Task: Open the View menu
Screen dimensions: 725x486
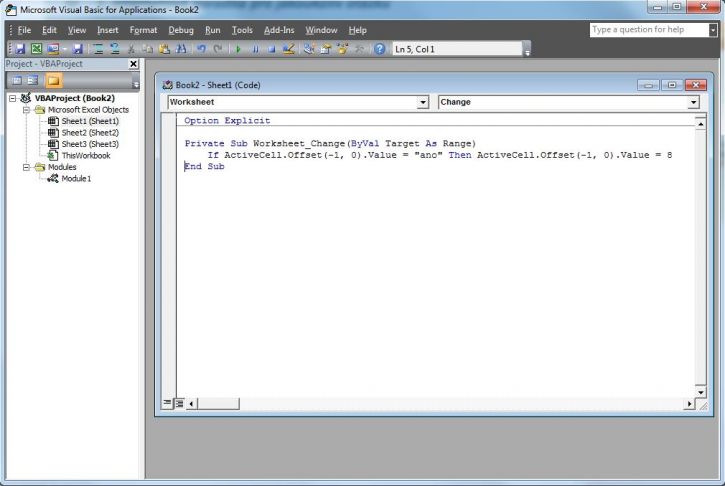Action: coord(77,30)
